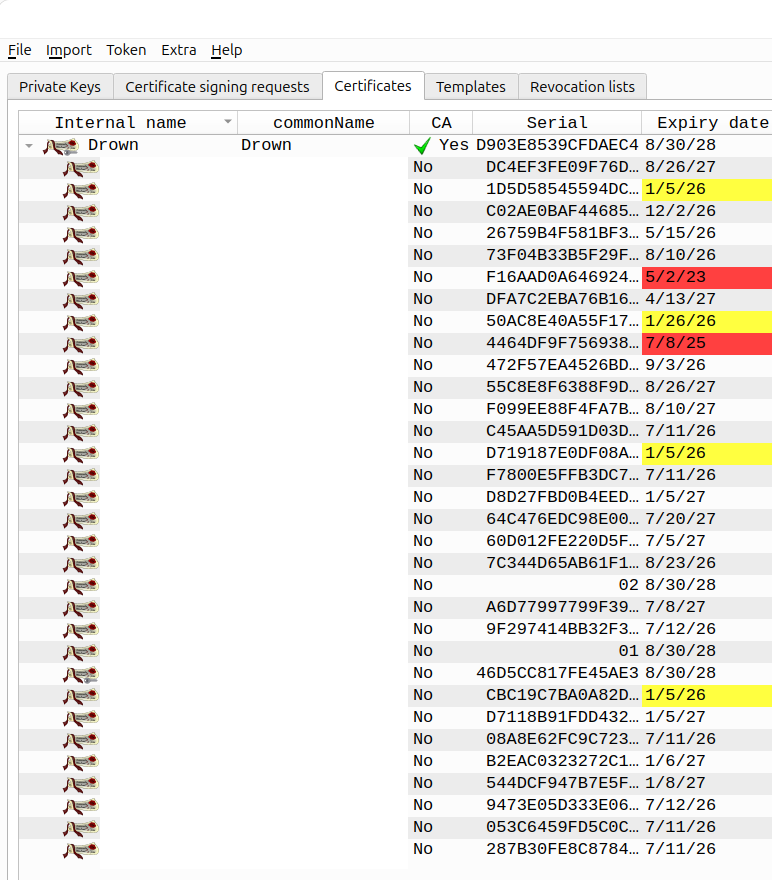Select serial D7118B91FDD432 cell
This screenshot has height=880, width=772.
[x=557, y=717]
